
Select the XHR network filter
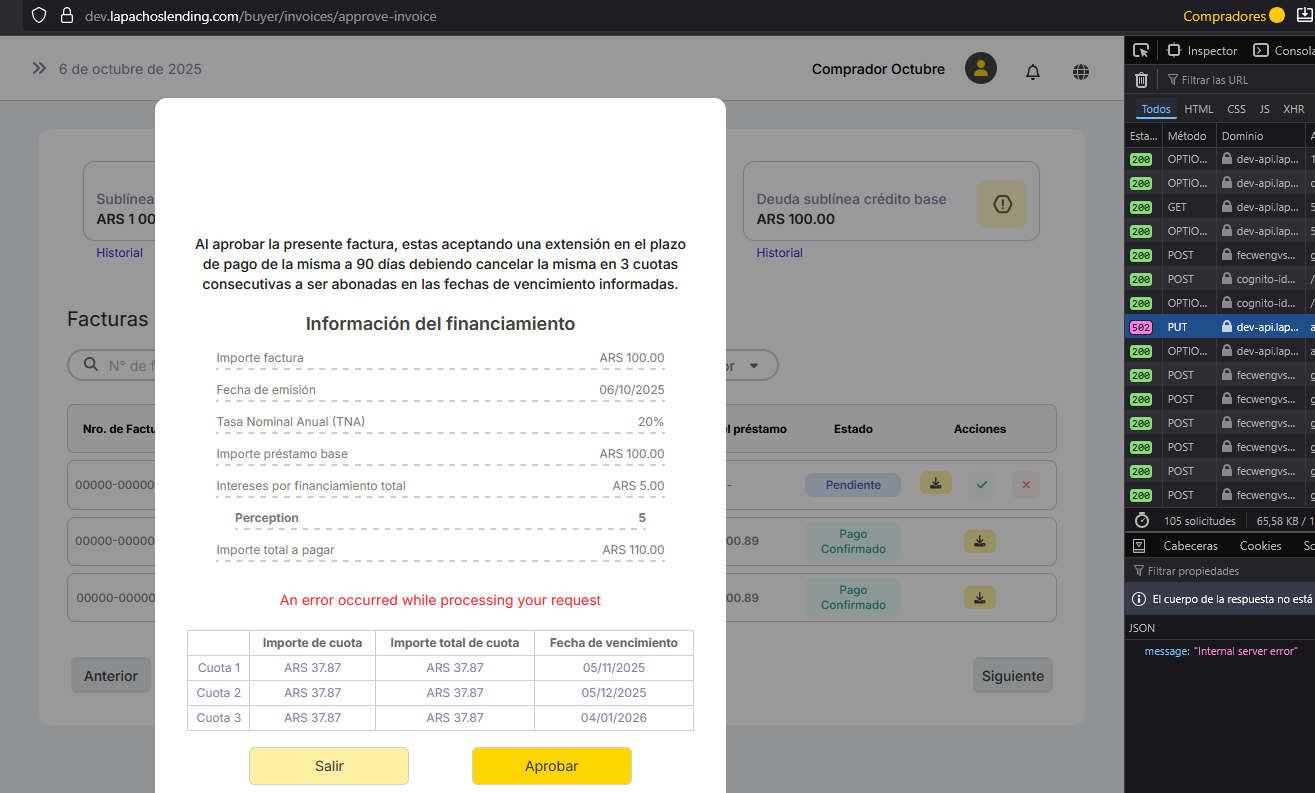pos(1293,109)
